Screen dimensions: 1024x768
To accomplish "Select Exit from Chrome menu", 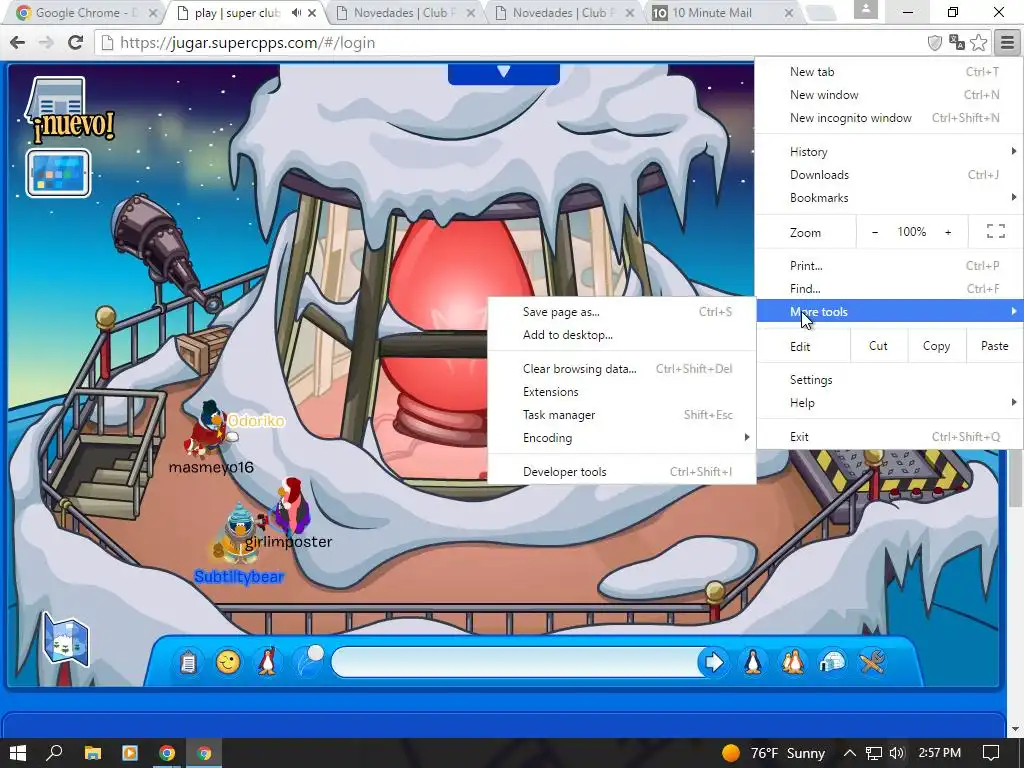I will coord(889,437).
